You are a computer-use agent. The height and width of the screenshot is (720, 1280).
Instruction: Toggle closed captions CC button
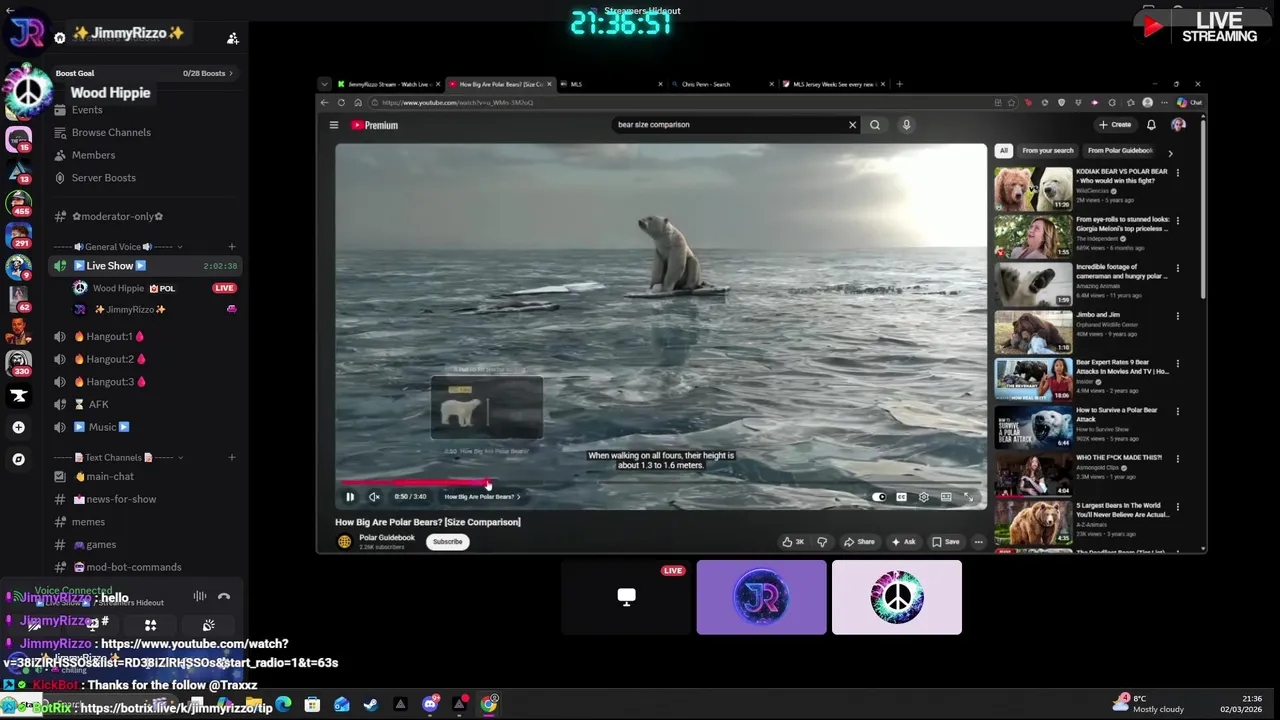(x=901, y=497)
